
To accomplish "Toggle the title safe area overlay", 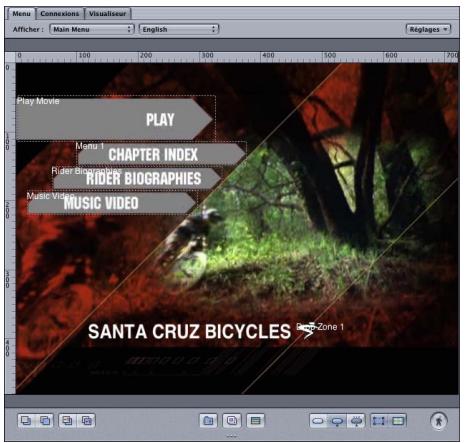I will (398, 421).
